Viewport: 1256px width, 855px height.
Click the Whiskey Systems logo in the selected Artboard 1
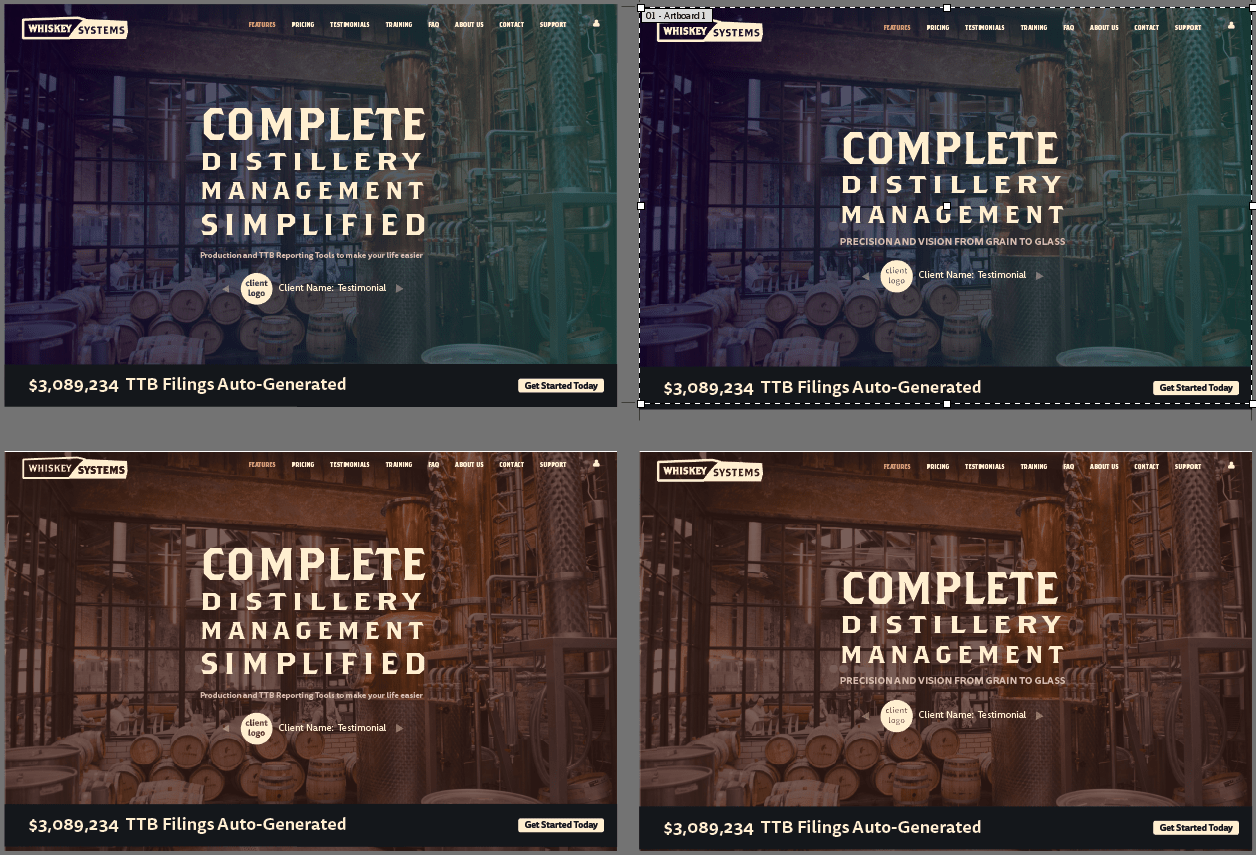(x=710, y=32)
